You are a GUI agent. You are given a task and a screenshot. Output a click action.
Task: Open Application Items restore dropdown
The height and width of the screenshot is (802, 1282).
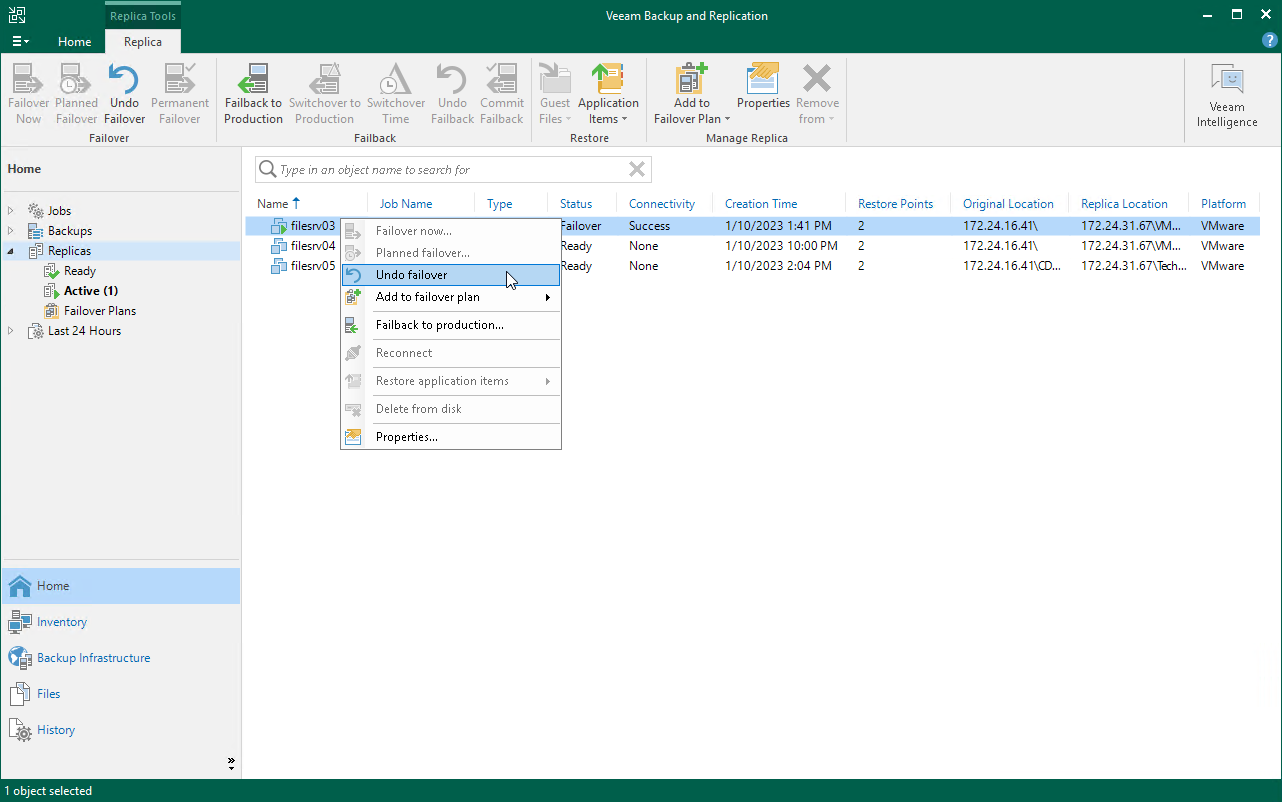(608, 94)
